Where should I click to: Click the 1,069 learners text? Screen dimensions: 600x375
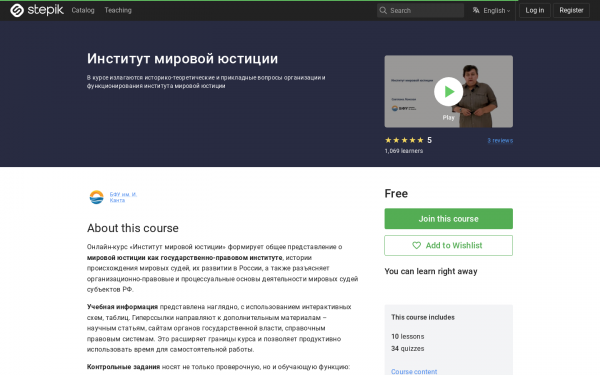click(x=404, y=151)
